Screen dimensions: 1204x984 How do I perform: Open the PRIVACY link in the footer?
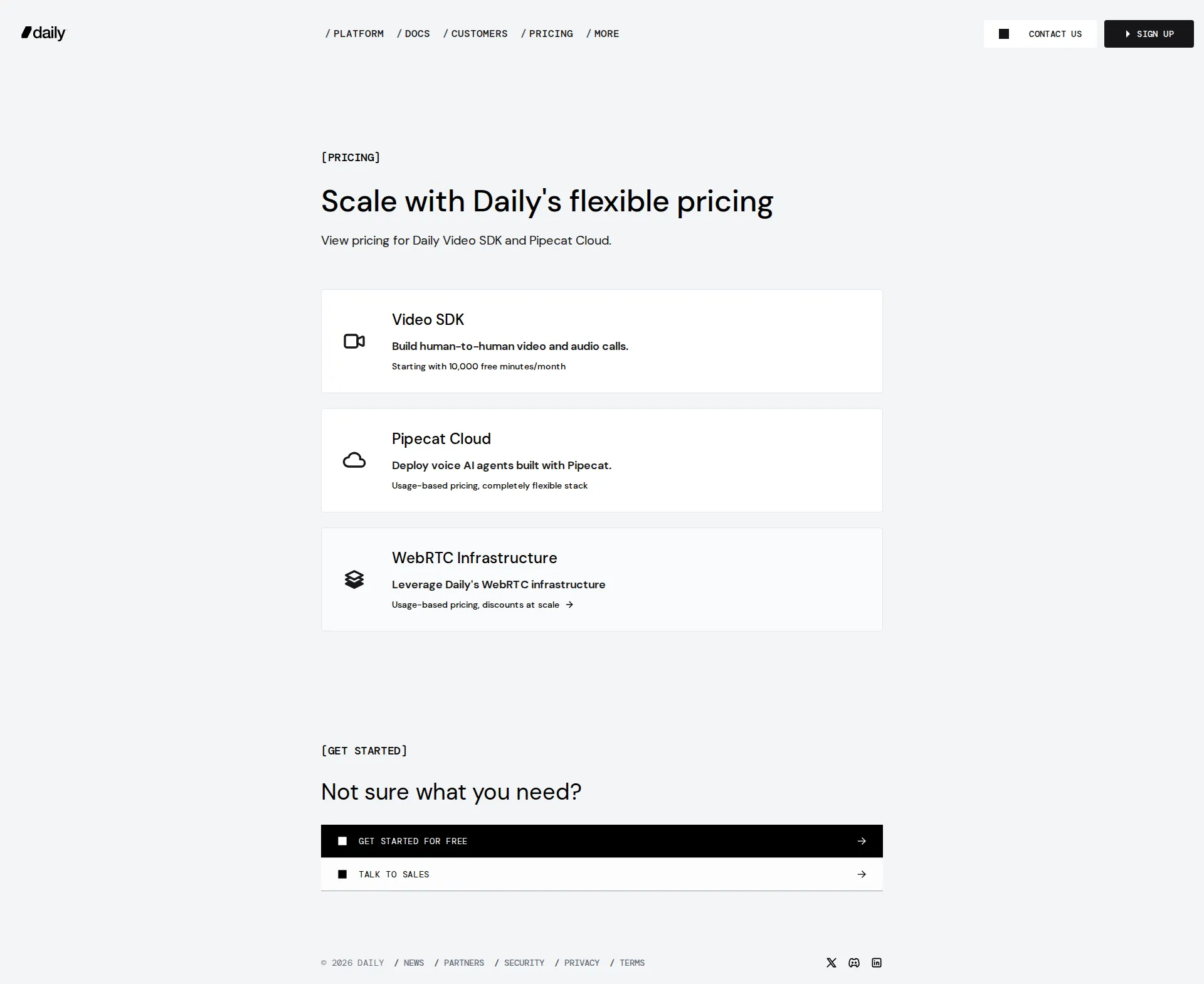[x=581, y=963]
